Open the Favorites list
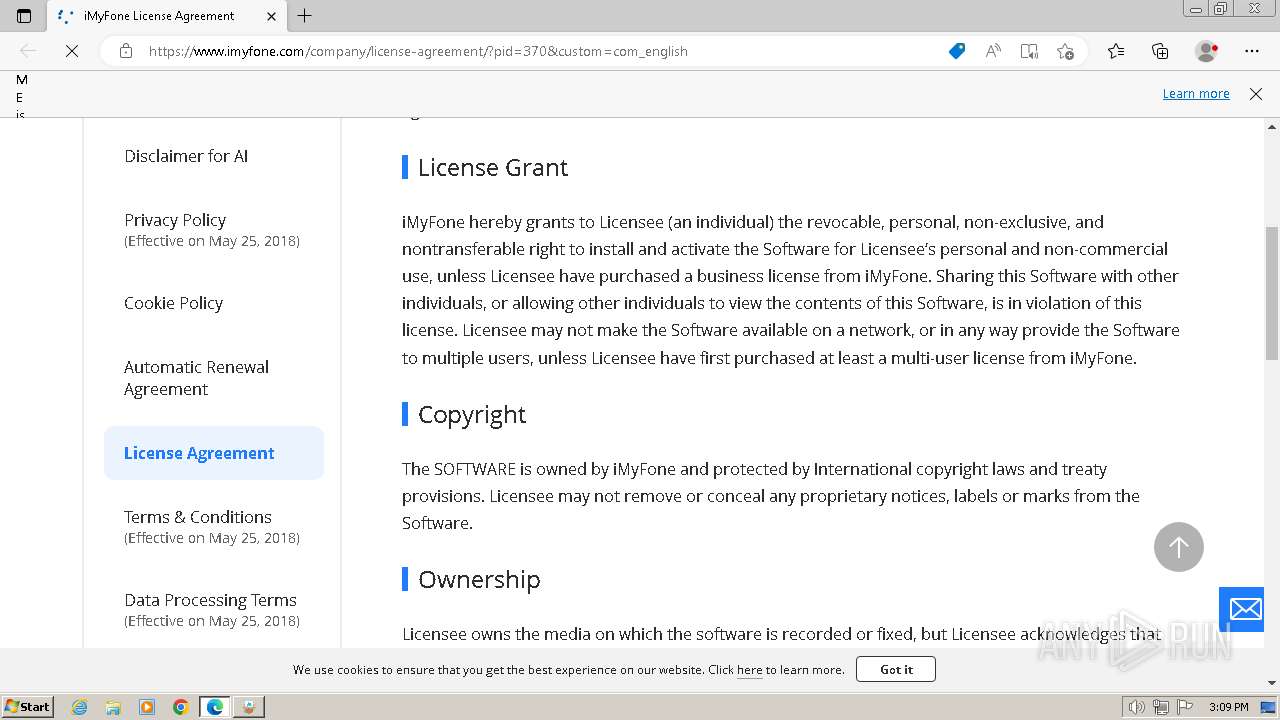This screenshot has height=720, width=1280. coord(1116,51)
